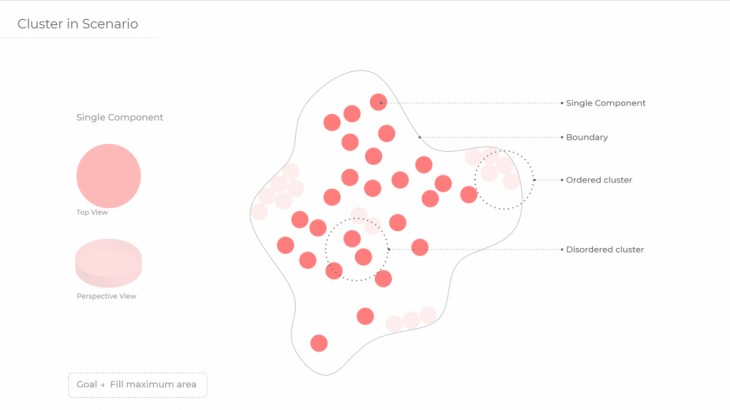Click the pink Perspective View cylinder
The image size is (730, 410).
tap(108, 263)
